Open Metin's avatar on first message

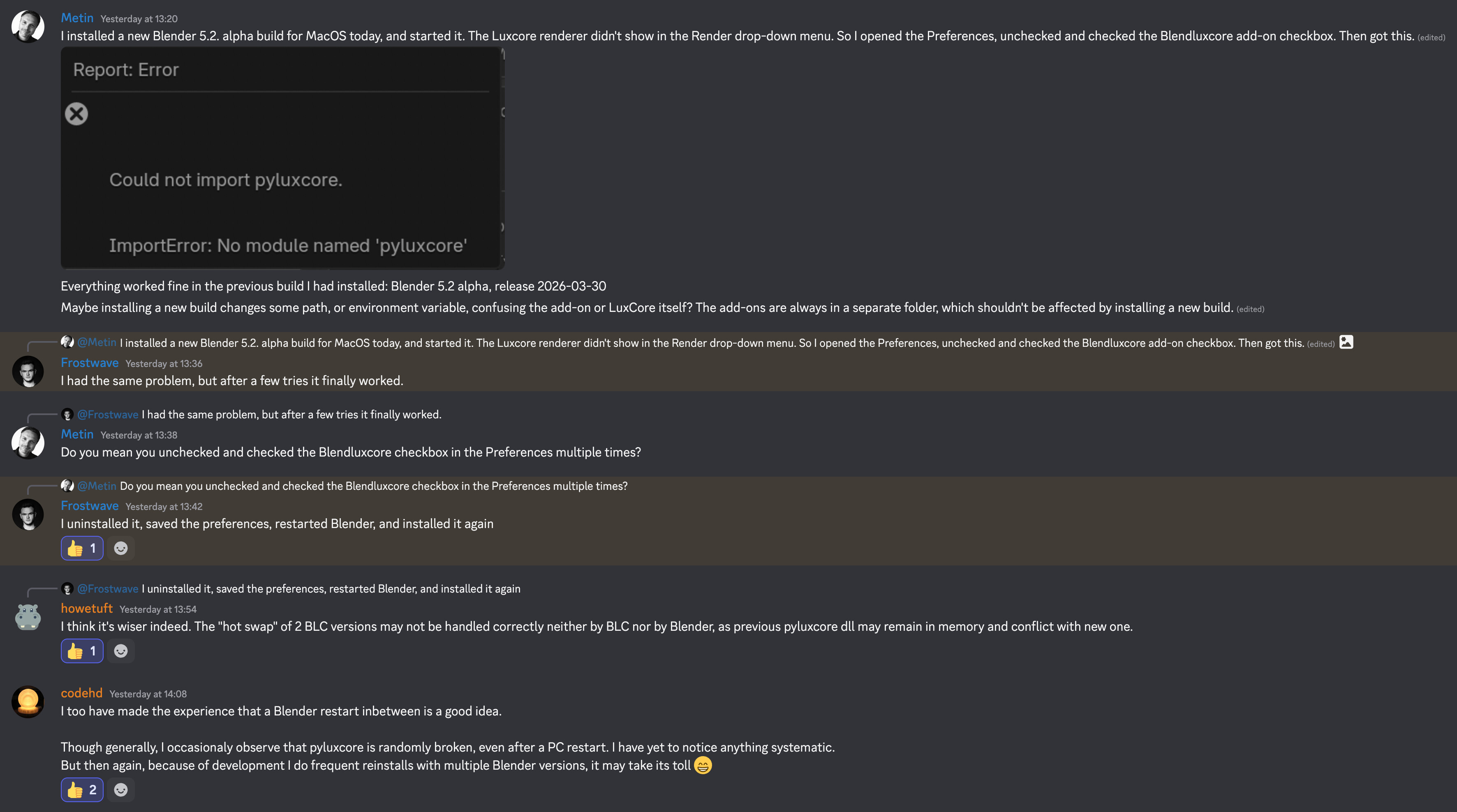coord(28,27)
